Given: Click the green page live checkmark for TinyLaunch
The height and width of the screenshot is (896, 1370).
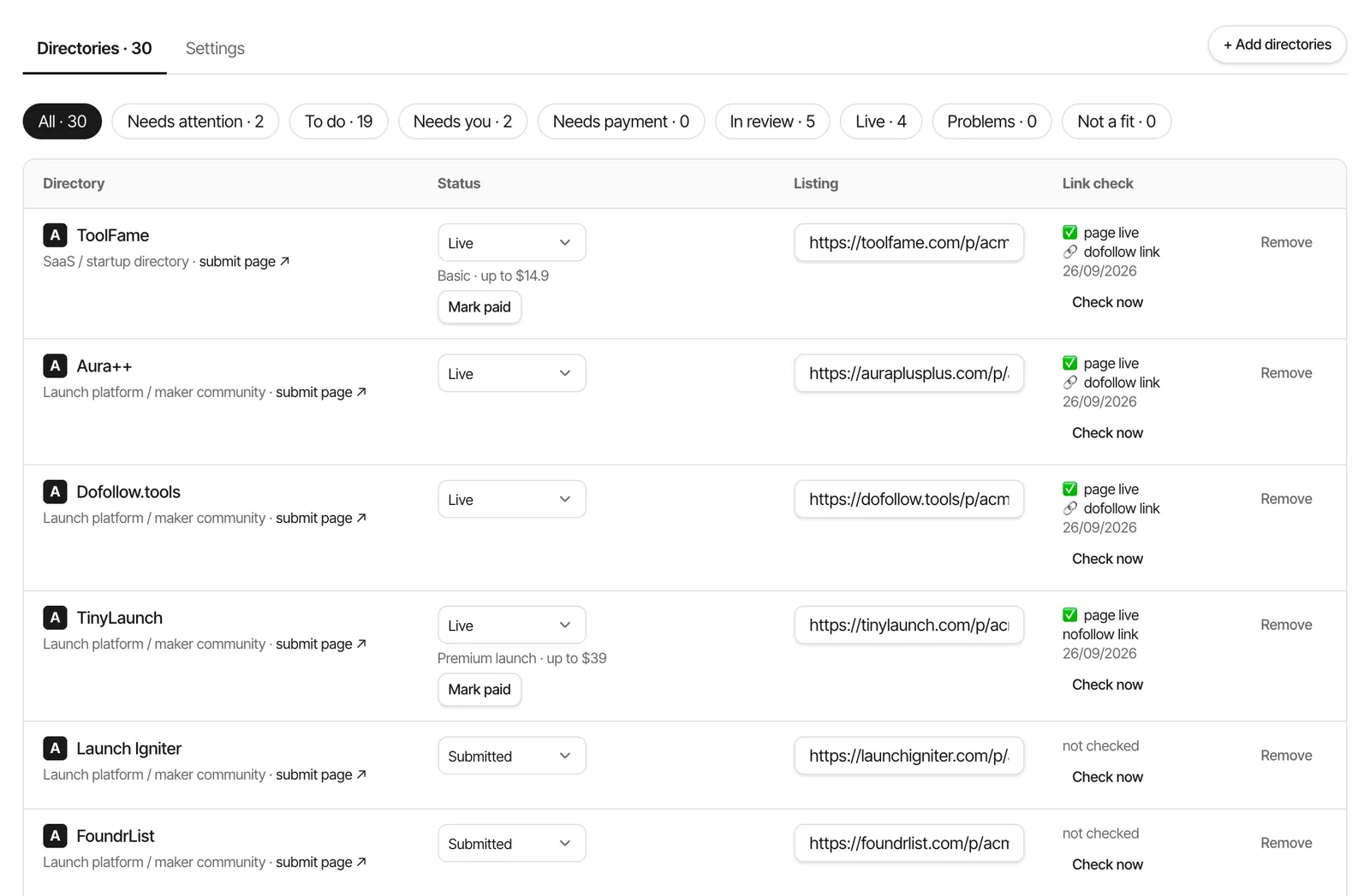Looking at the screenshot, I should 1069,614.
